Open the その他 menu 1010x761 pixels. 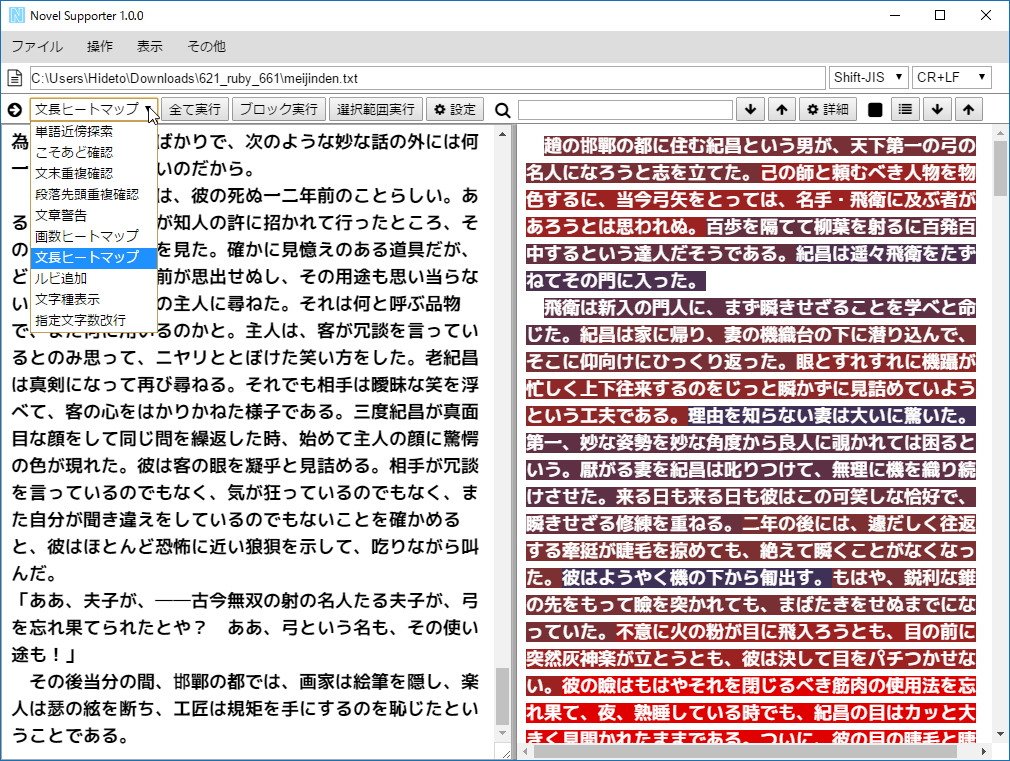[x=206, y=46]
